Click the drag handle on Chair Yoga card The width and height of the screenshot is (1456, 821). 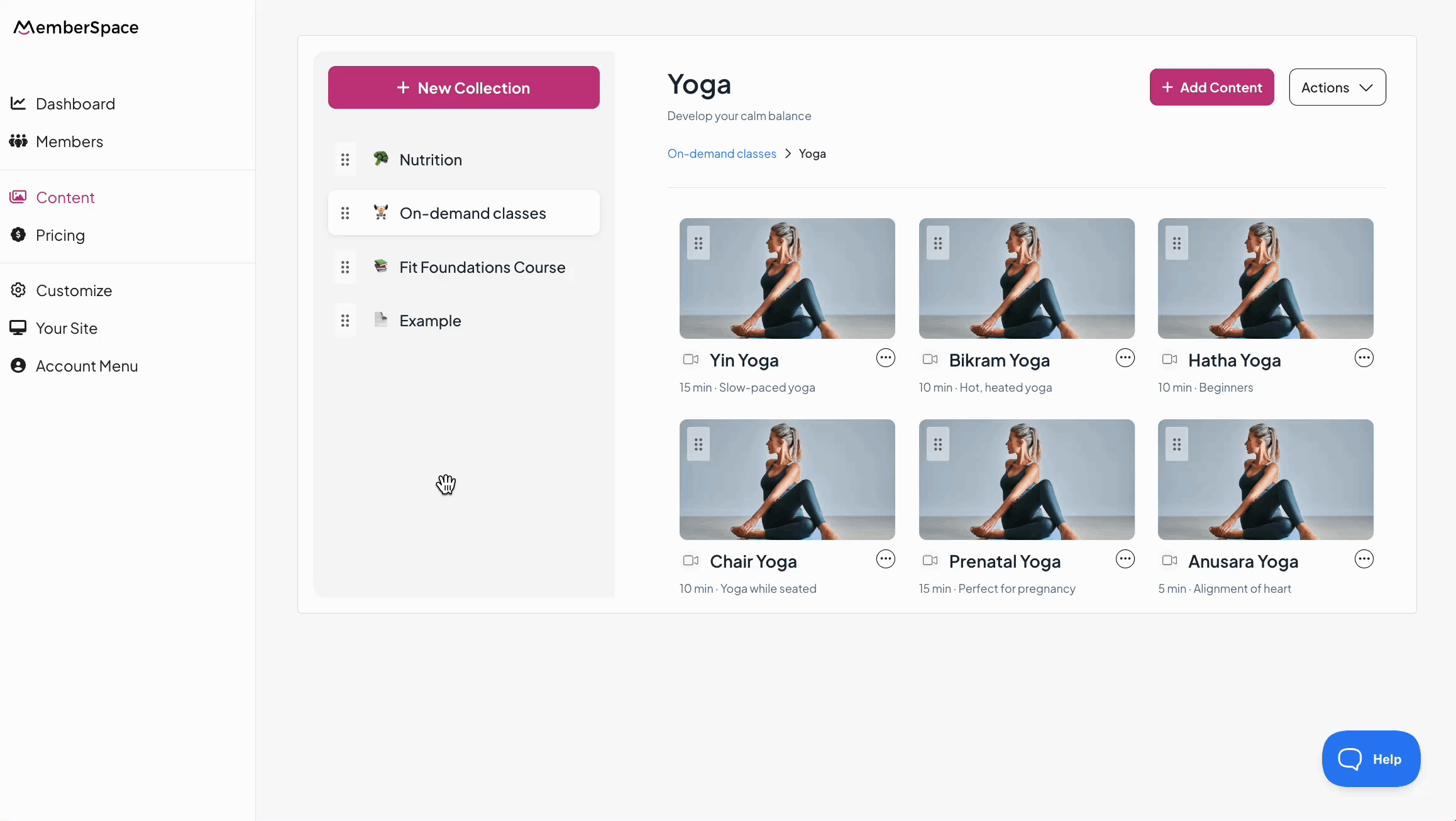(698, 444)
